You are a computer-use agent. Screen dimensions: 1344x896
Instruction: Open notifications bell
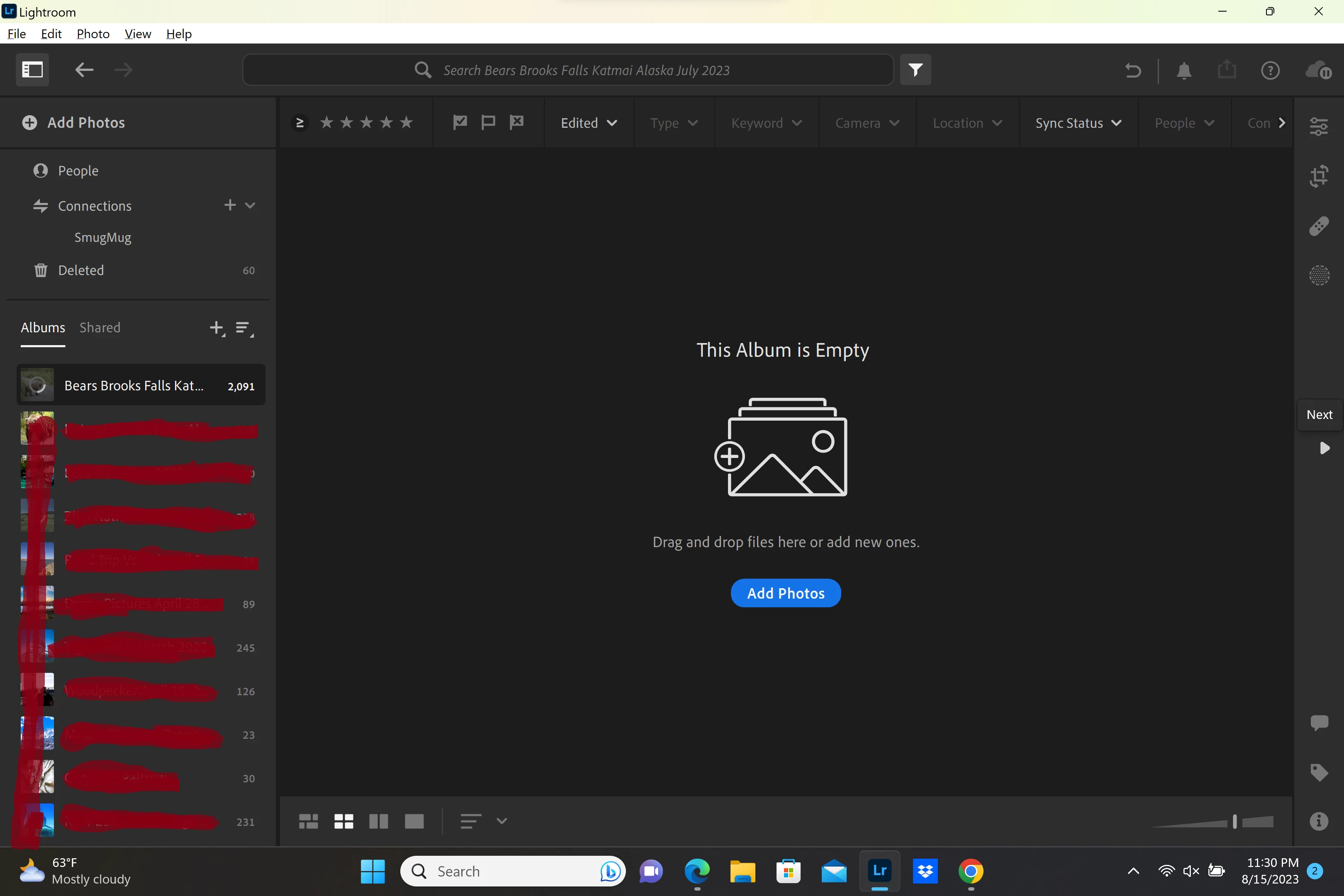pos(1184,70)
